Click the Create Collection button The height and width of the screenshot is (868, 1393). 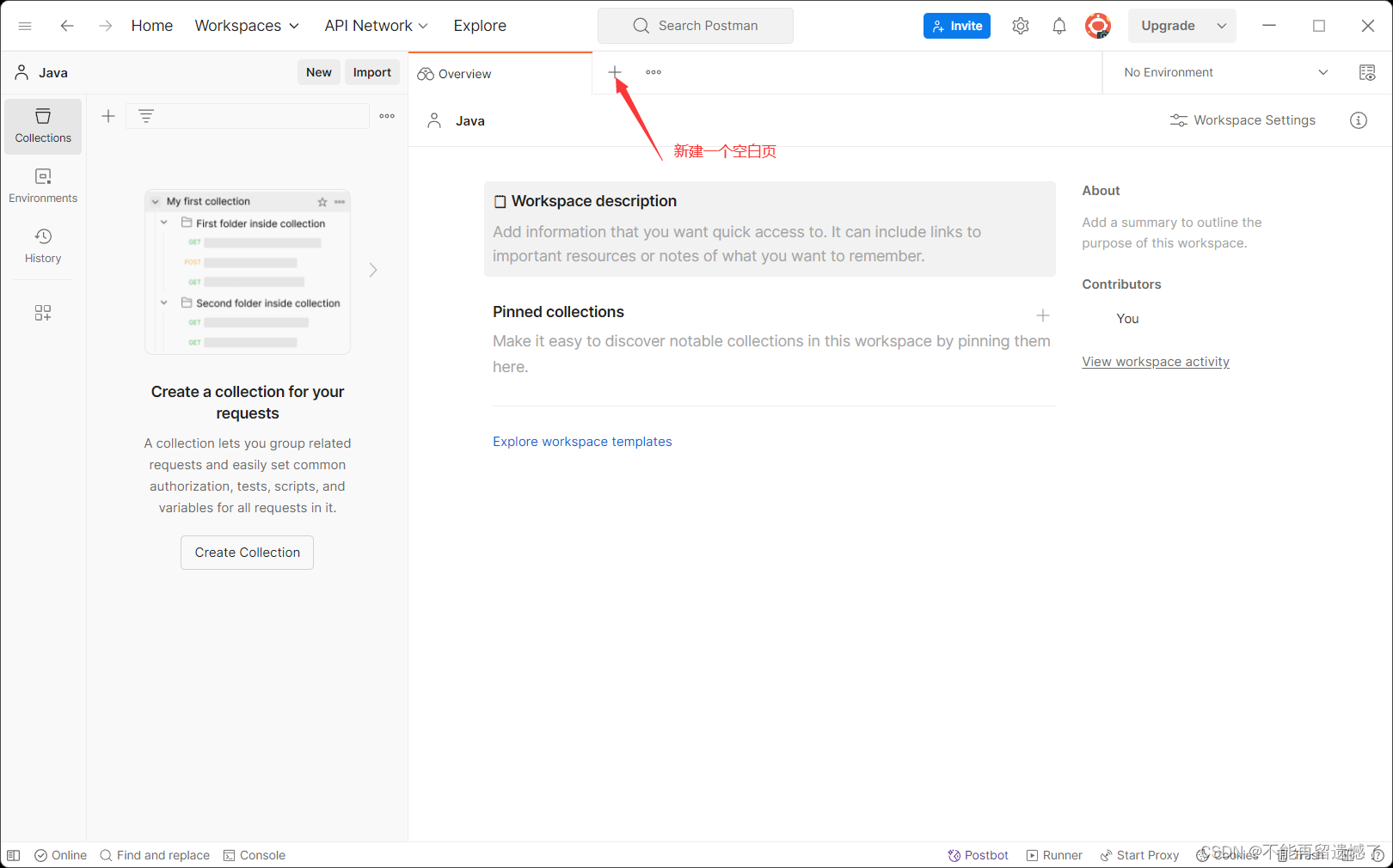[x=248, y=553]
